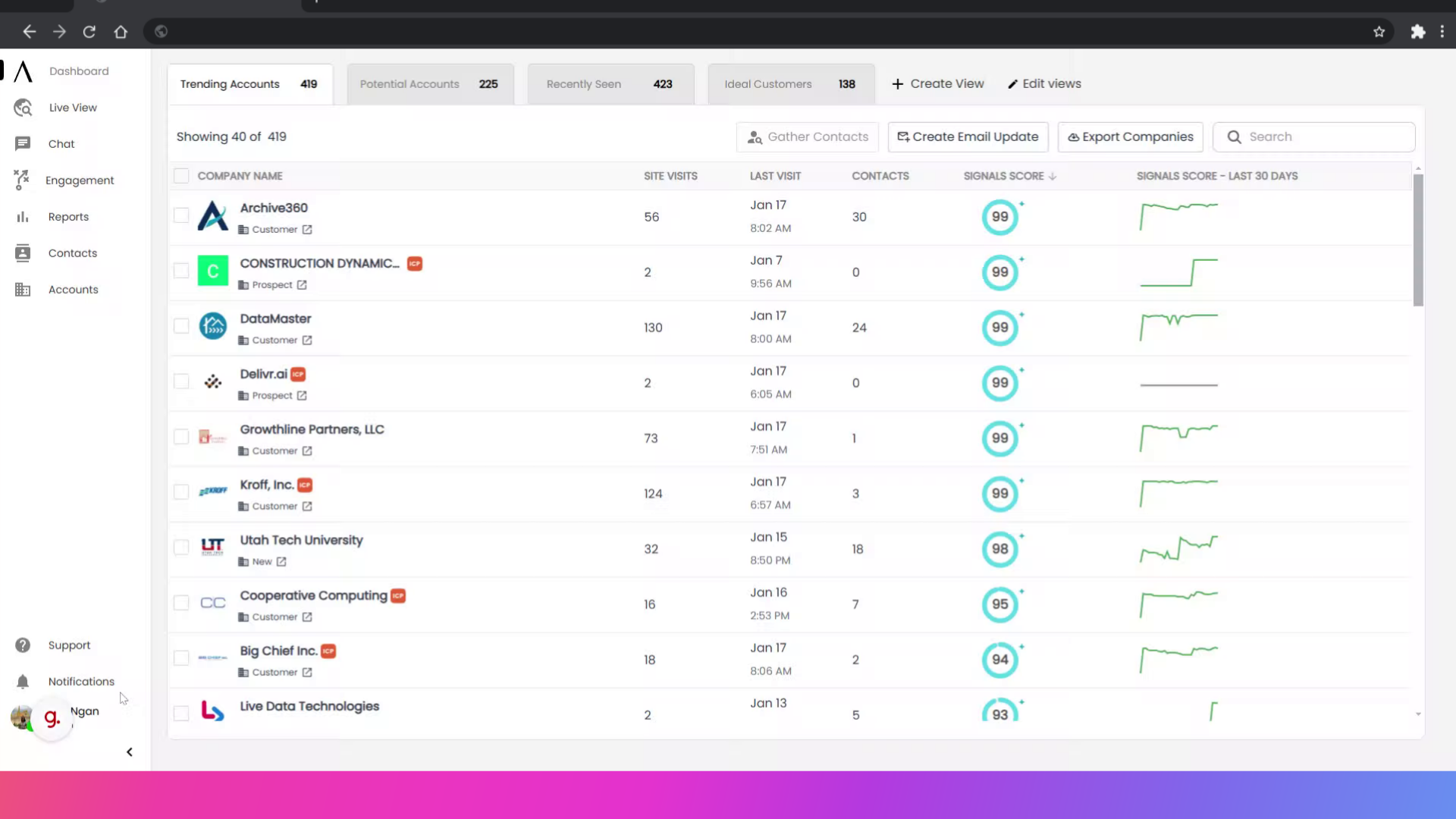Viewport: 1456px width, 819px height.
Task: Click the Chat sidebar icon
Action: pyautogui.click(x=23, y=144)
